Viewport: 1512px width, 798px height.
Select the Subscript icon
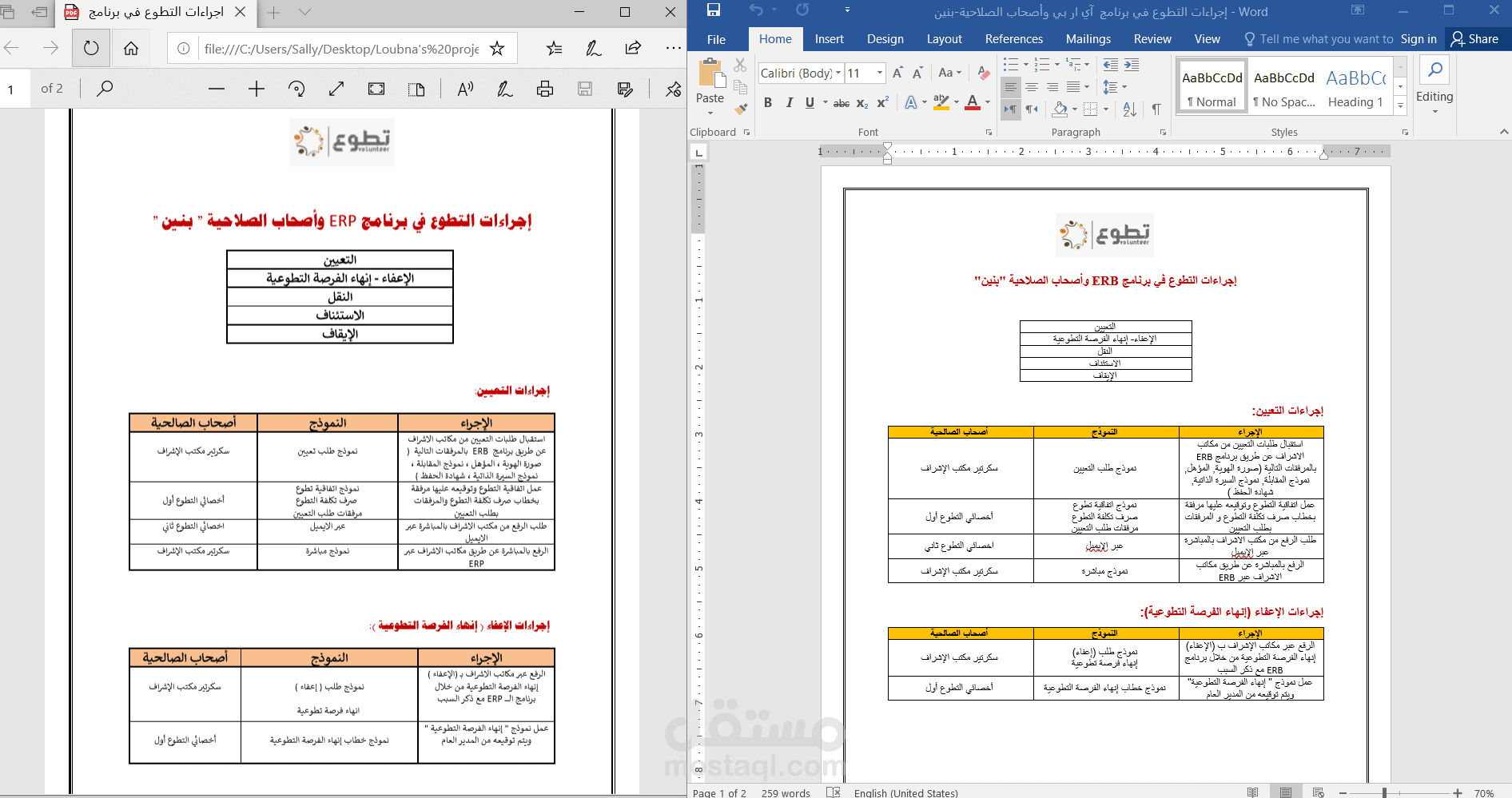[861, 103]
